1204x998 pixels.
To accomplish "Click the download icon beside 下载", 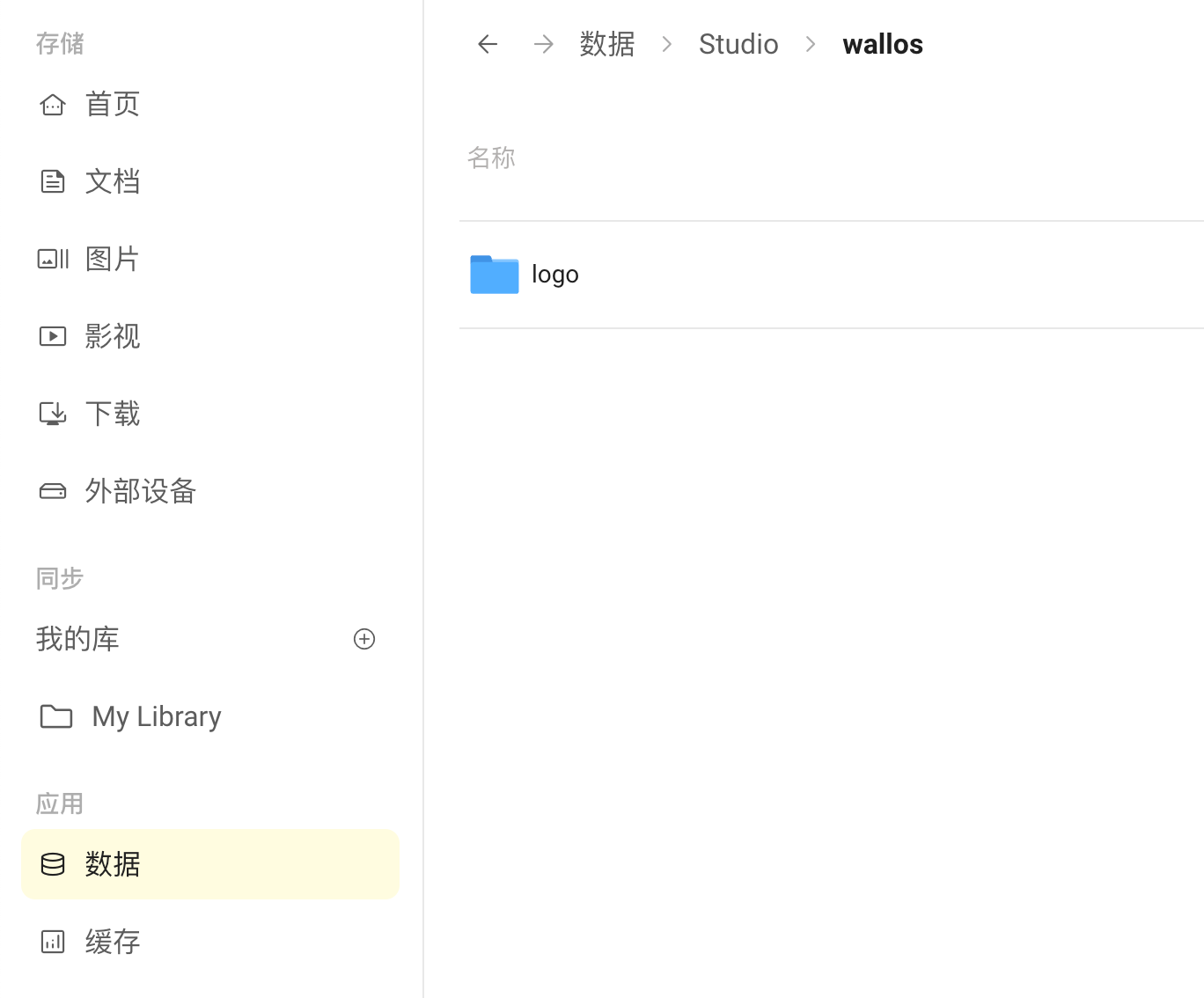I will pyautogui.click(x=53, y=414).
